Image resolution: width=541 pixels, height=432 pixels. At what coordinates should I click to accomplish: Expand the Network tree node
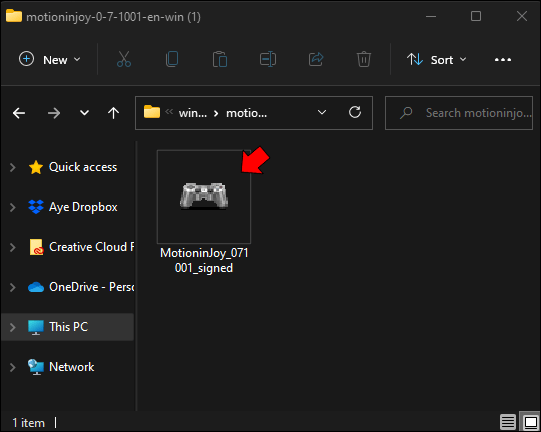click(x=13, y=367)
